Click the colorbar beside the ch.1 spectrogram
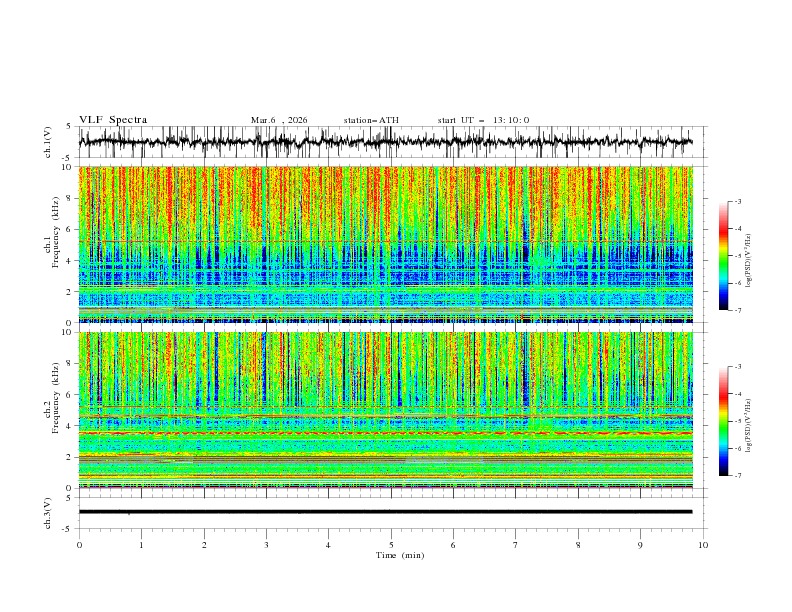 pos(724,256)
